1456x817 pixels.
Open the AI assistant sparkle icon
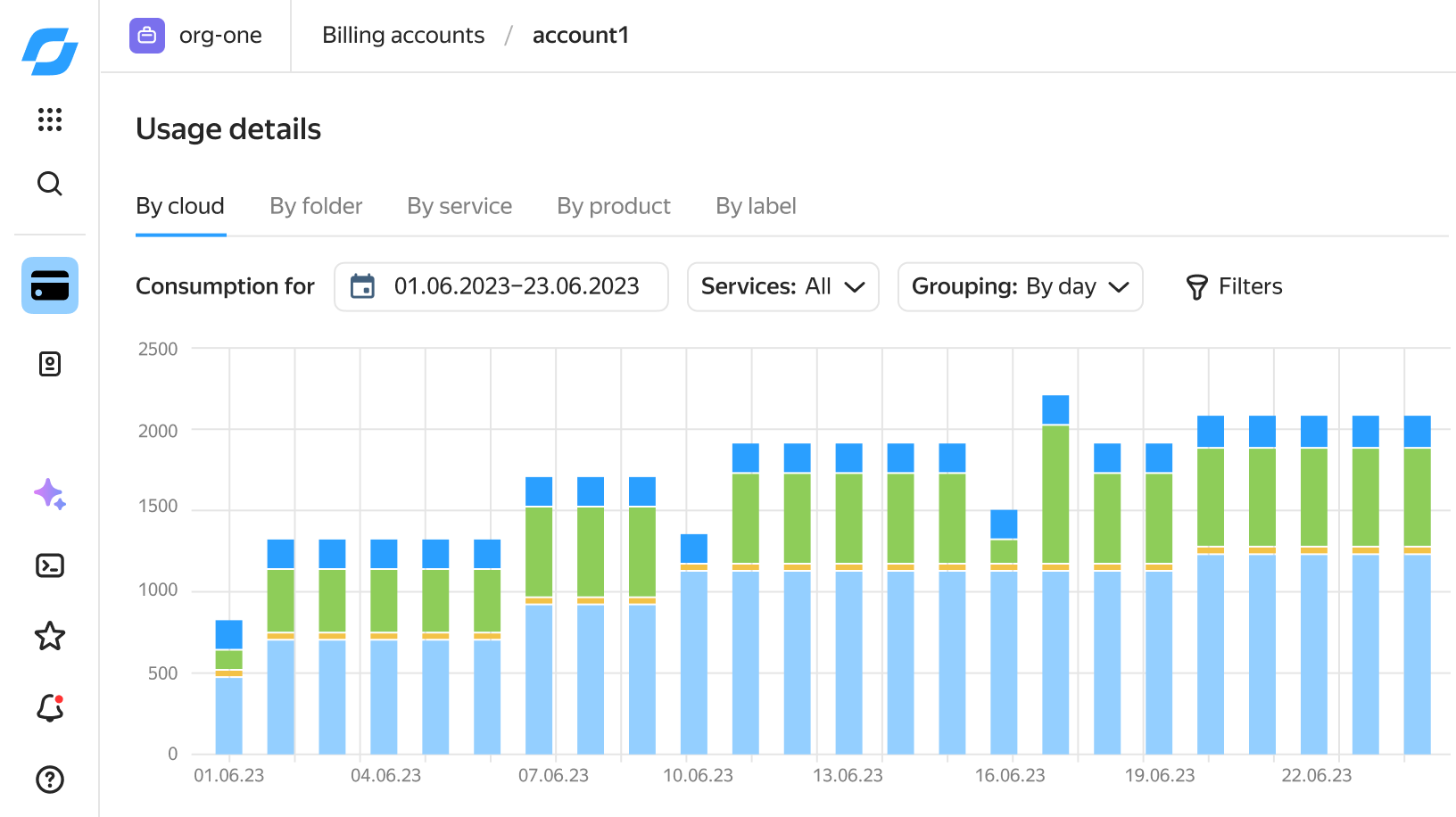tap(50, 494)
